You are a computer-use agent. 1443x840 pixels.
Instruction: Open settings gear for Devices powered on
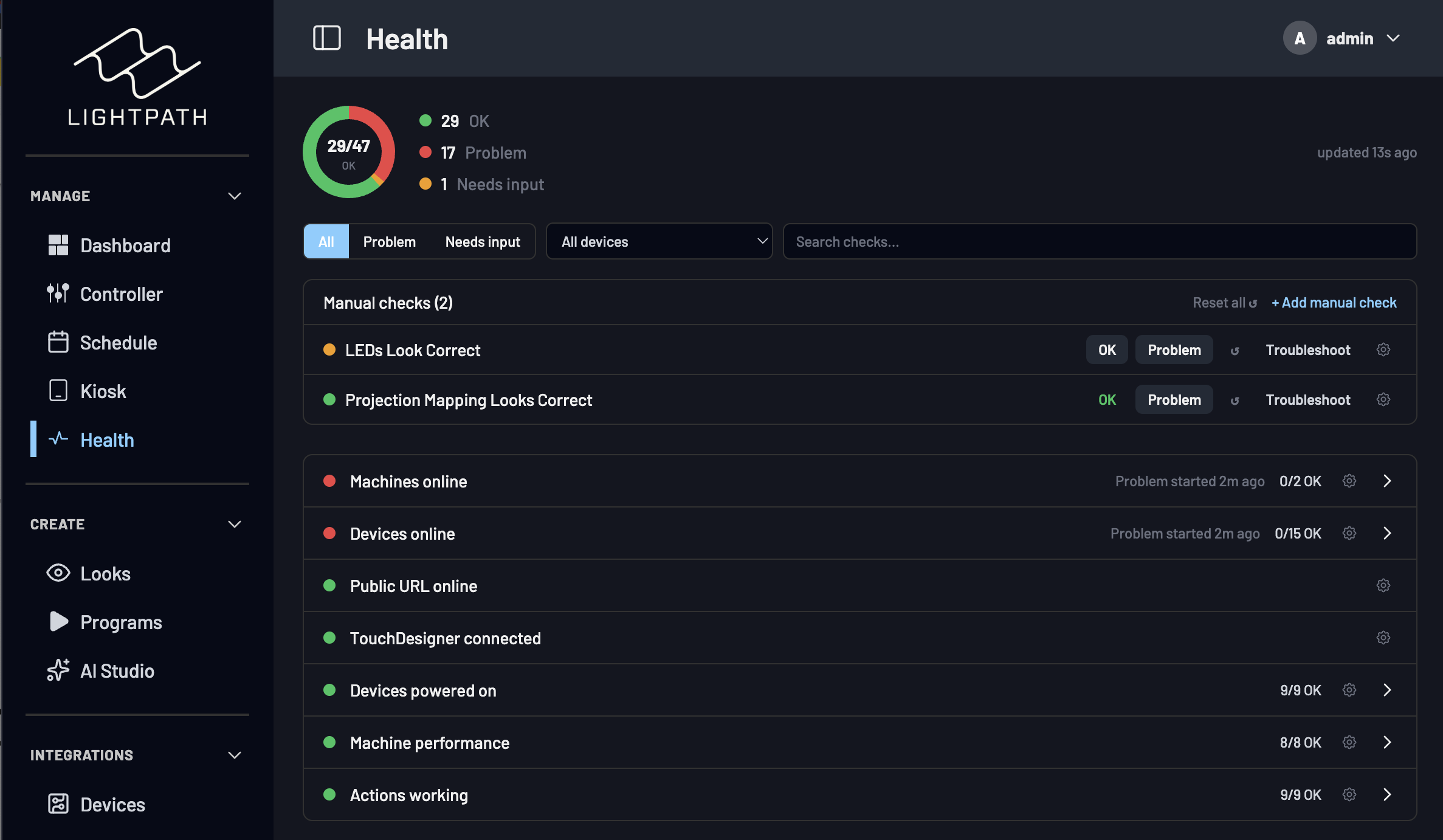(x=1349, y=690)
